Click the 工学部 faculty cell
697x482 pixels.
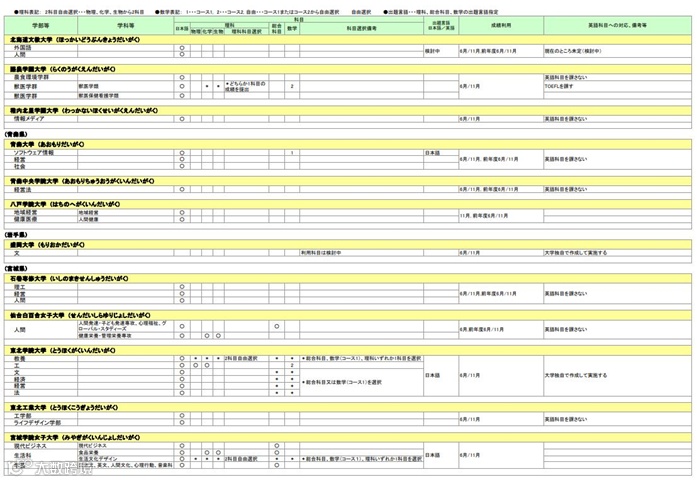[41, 416]
